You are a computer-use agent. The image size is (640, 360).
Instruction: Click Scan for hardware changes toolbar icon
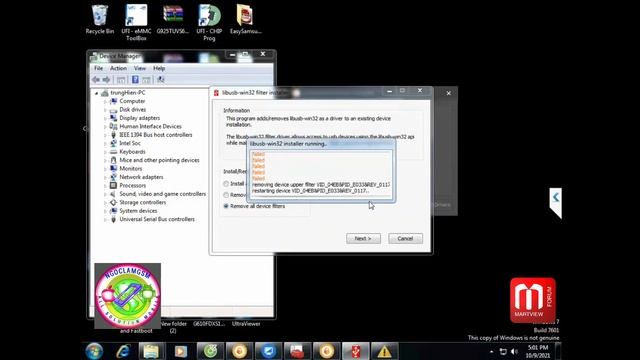click(x=161, y=80)
